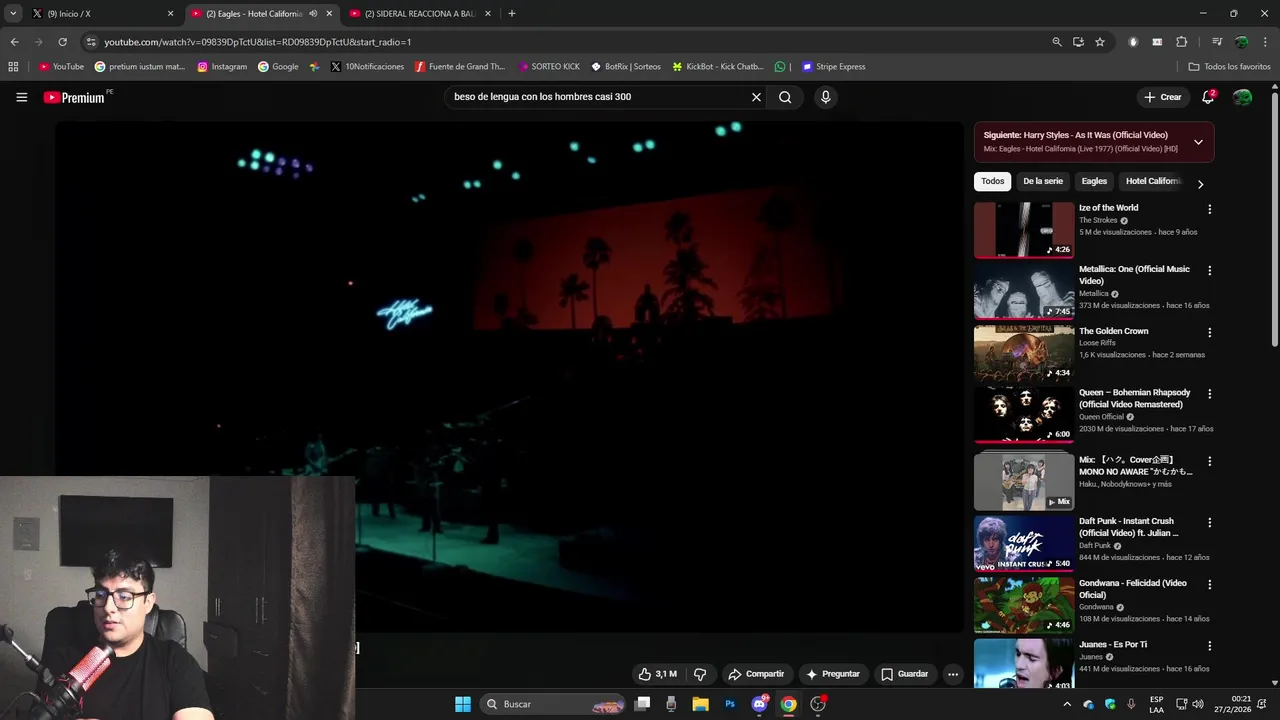Click The Strokes channel name
The width and height of the screenshot is (1280, 720).
[1098, 220]
